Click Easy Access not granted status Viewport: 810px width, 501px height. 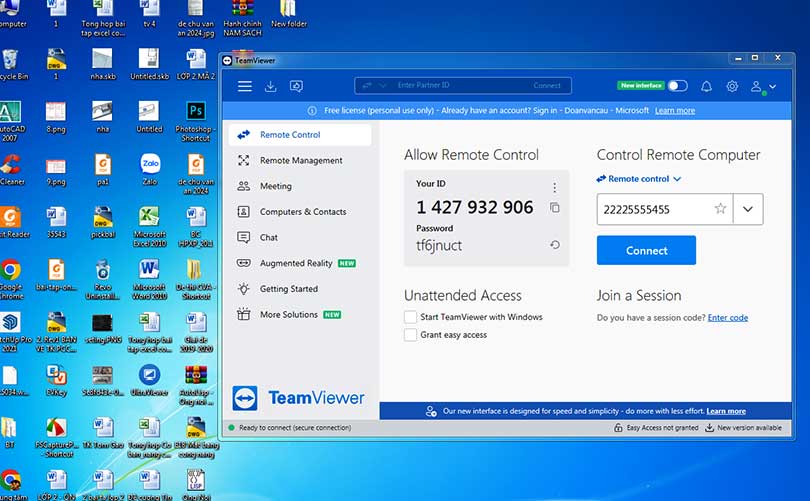(x=656, y=428)
